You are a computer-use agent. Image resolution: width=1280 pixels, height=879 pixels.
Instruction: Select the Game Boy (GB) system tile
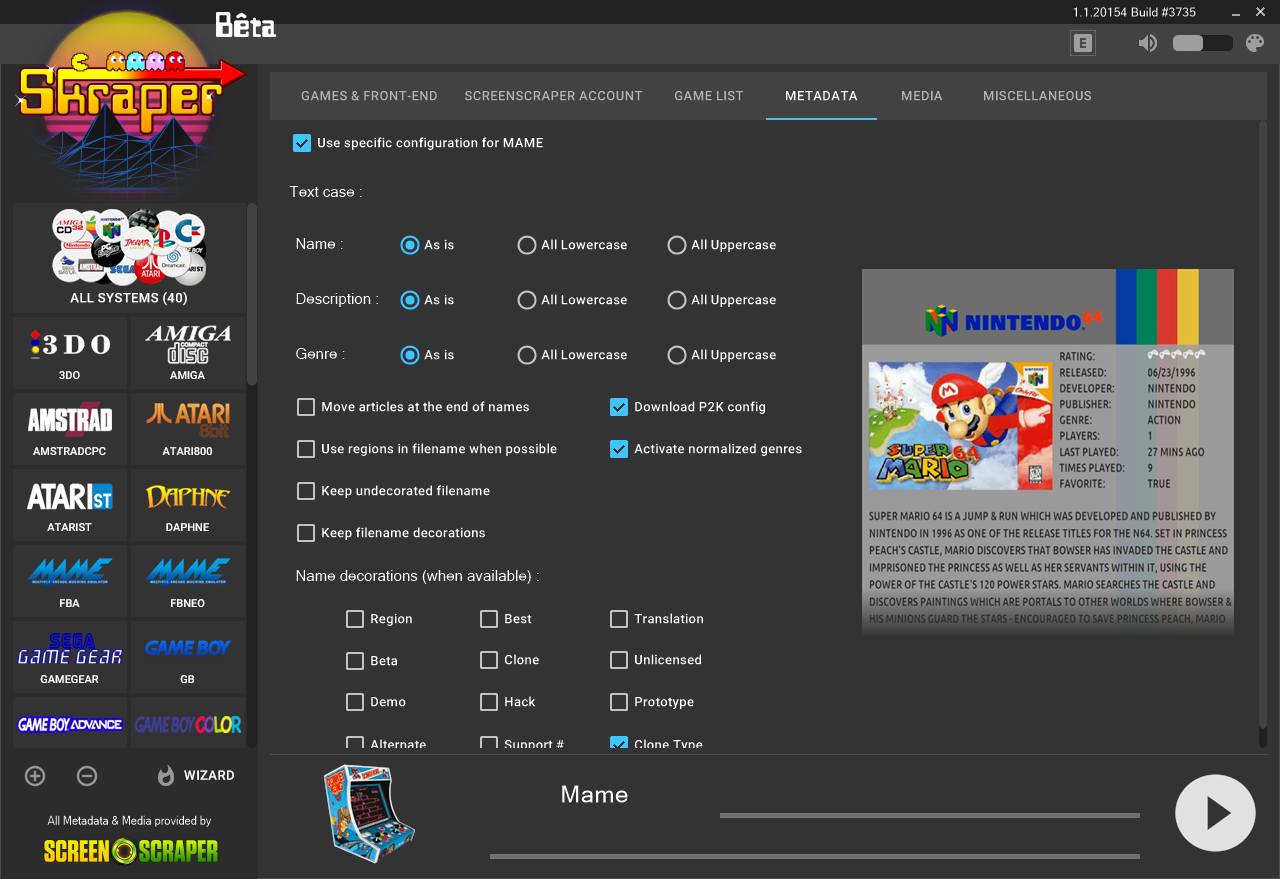pyautogui.click(x=188, y=657)
